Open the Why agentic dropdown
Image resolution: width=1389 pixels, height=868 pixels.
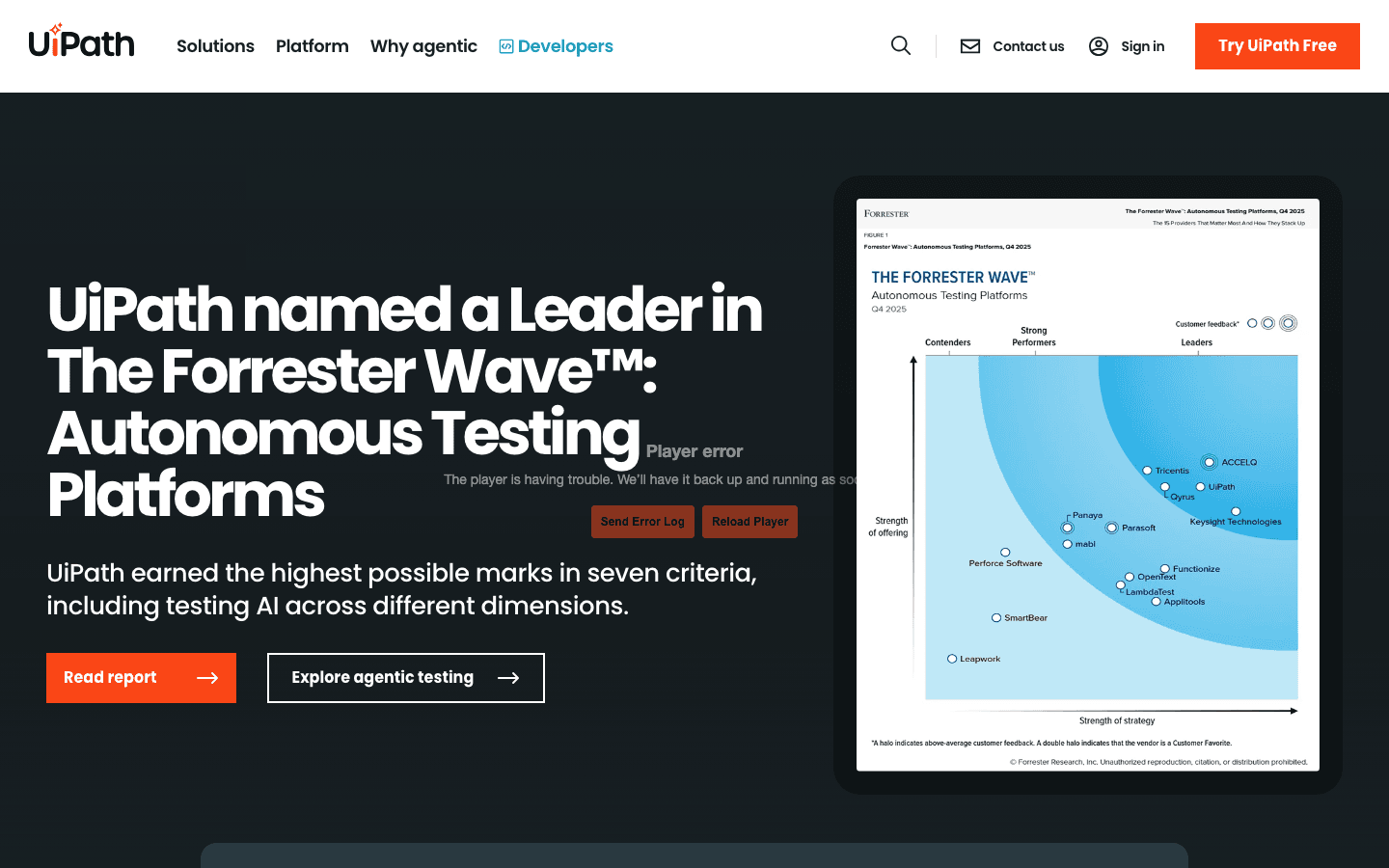coord(423,45)
